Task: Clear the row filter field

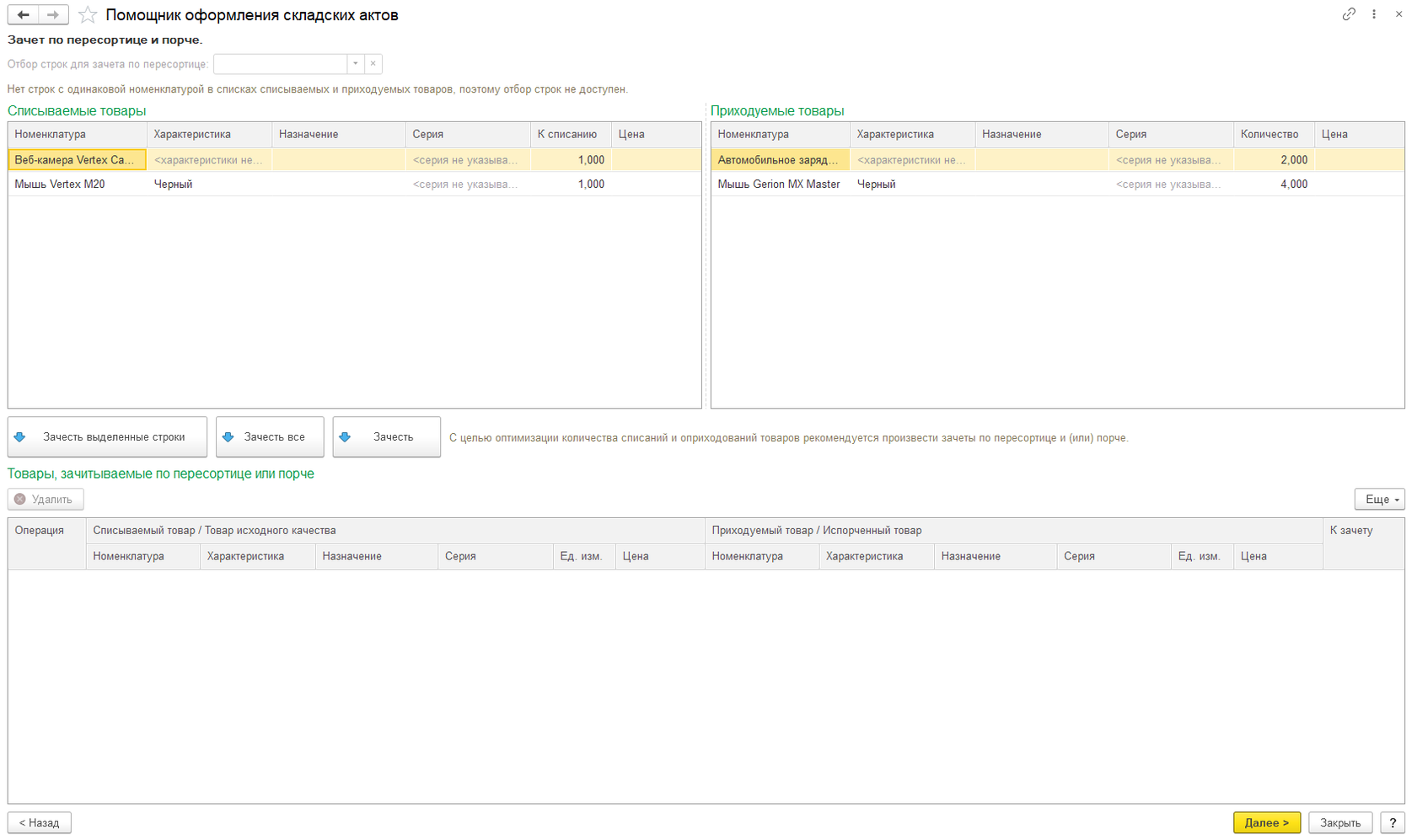Action: click(x=373, y=64)
